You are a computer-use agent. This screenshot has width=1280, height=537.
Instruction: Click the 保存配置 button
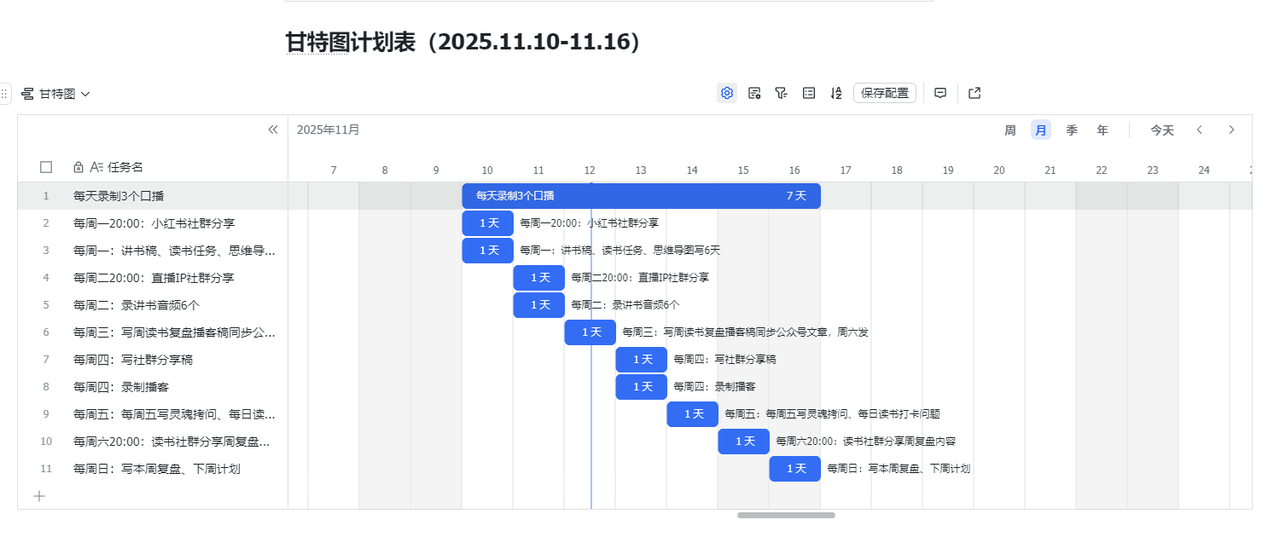885,93
